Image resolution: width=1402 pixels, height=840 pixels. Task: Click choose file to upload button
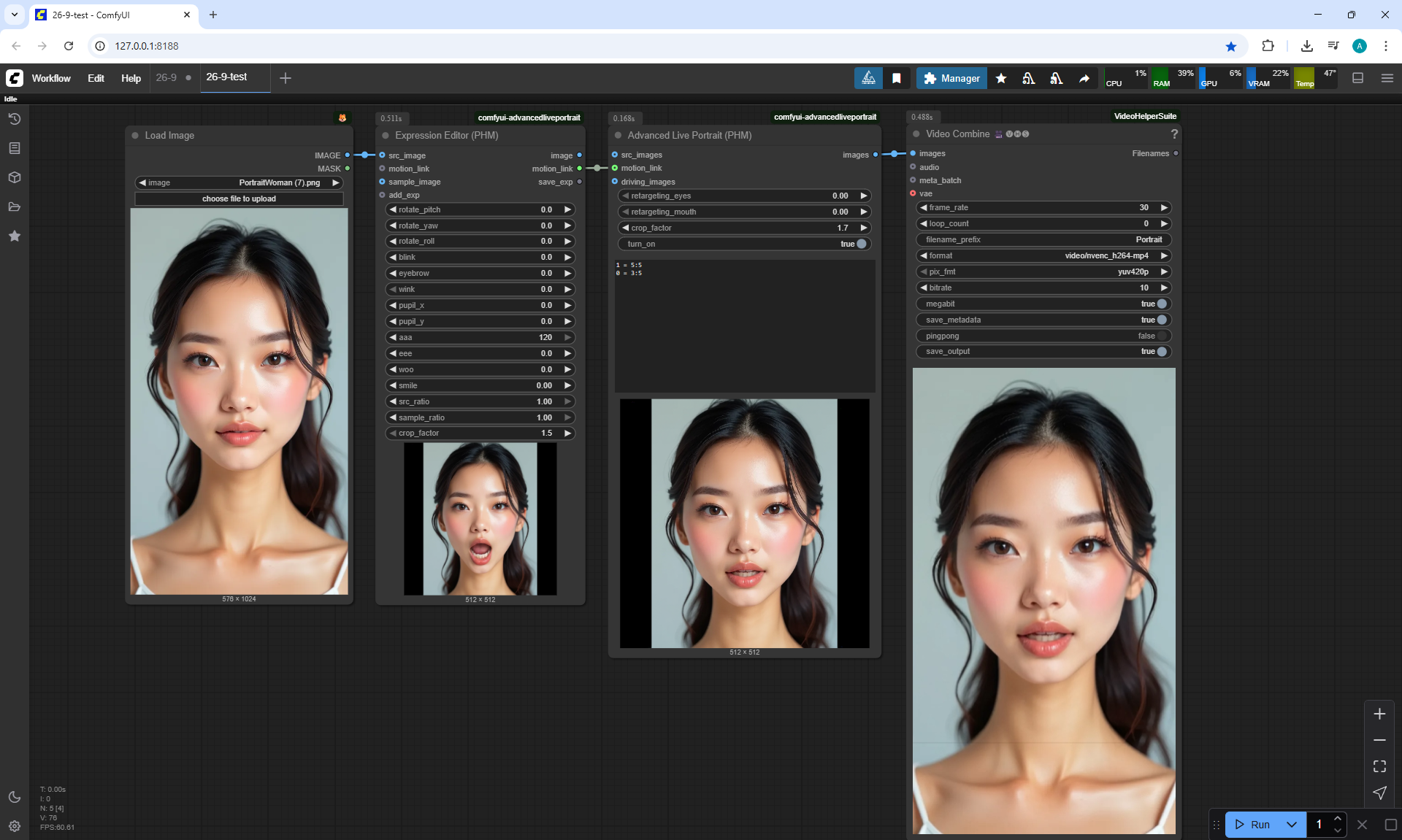[x=239, y=199]
